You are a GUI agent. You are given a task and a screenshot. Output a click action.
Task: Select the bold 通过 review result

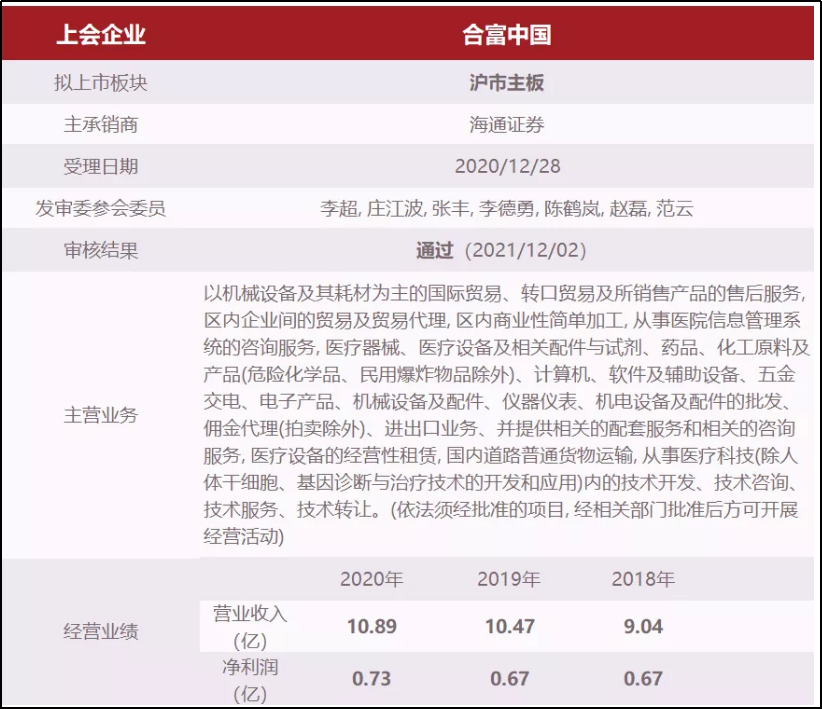[x=435, y=250]
